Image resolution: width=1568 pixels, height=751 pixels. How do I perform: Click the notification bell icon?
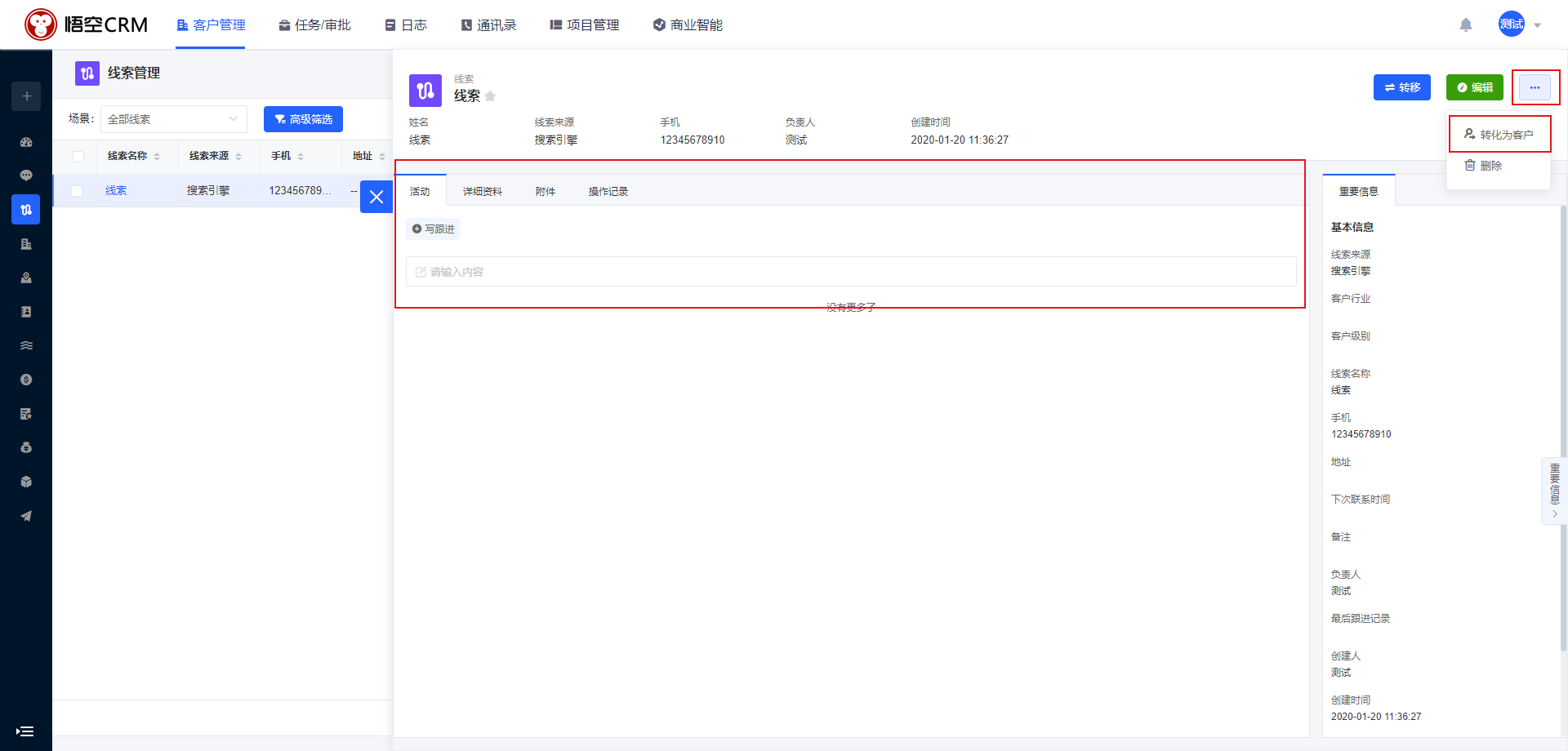[x=1466, y=25]
